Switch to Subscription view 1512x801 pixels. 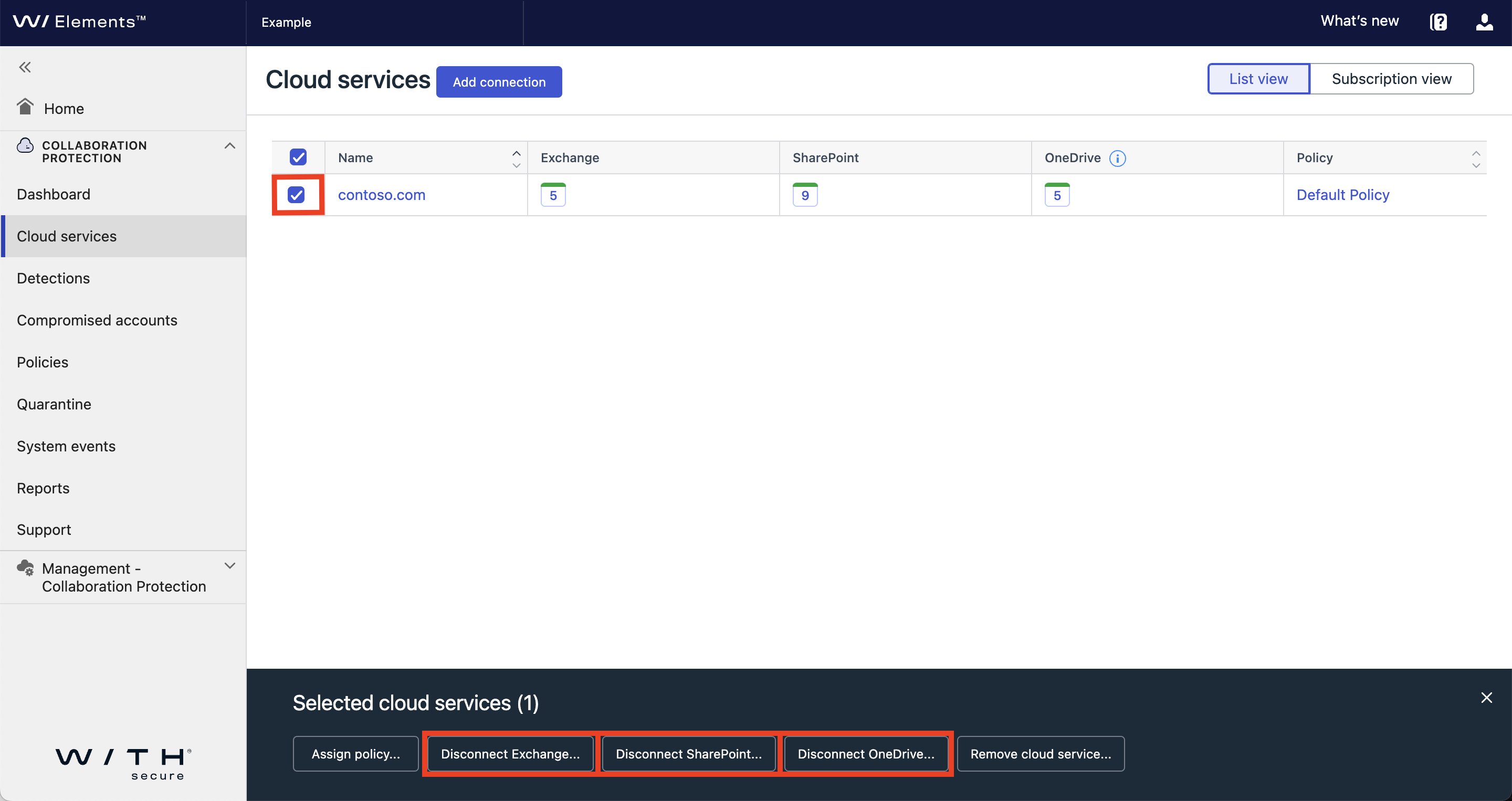pyautogui.click(x=1392, y=79)
